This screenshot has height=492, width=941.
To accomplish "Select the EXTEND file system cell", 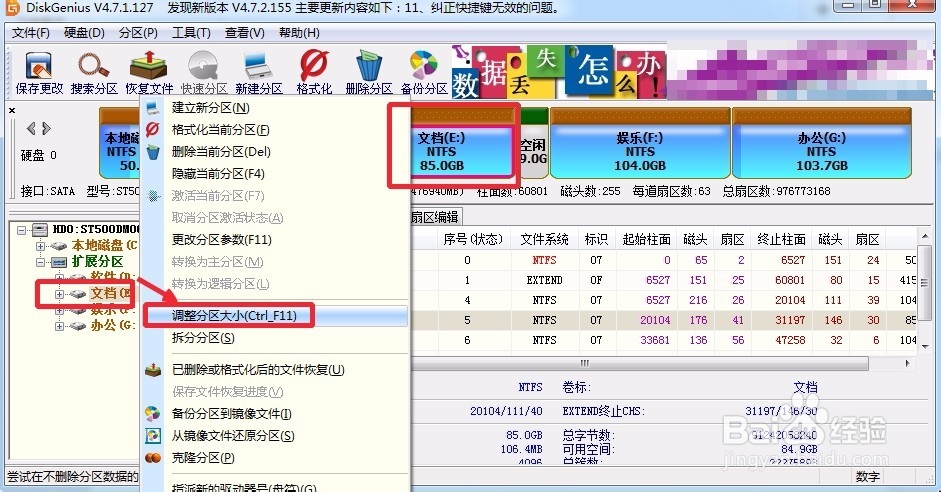I will point(544,280).
